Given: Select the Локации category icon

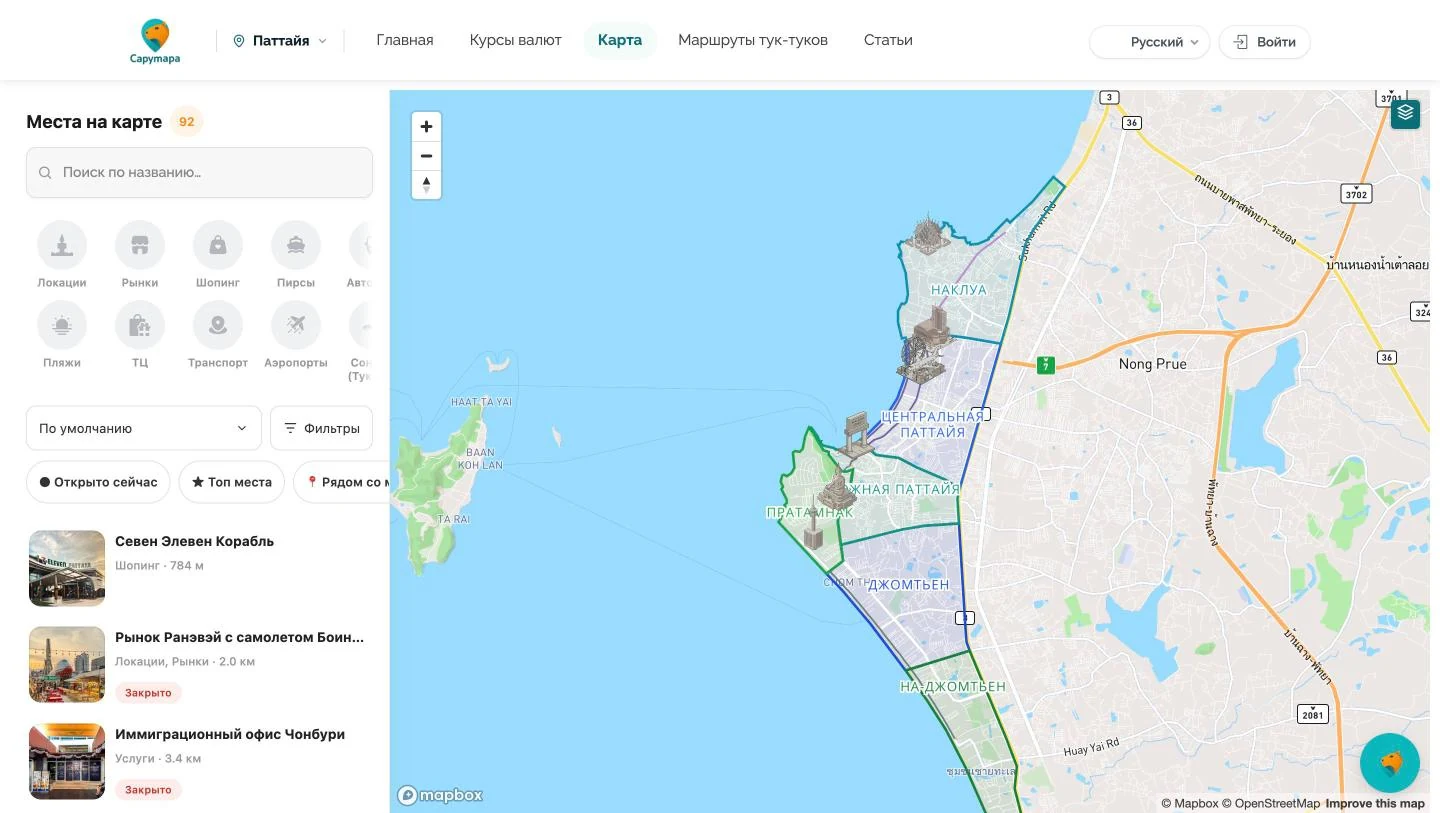Looking at the screenshot, I should [x=62, y=245].
